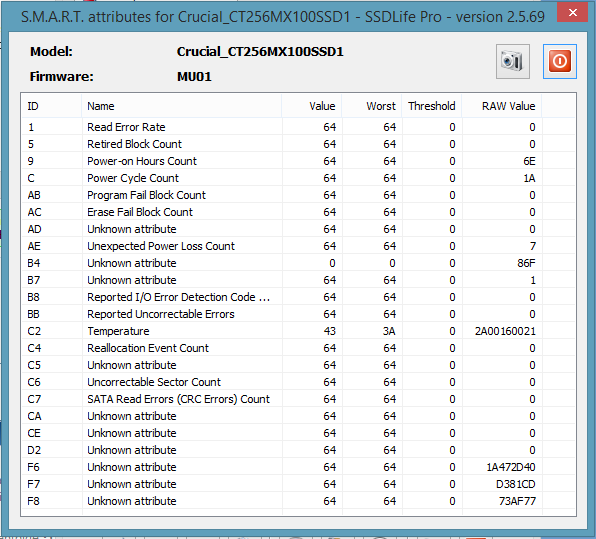Image resolution: width=596 pixels, height=539 pixels.
Task: Take a screenshot with the camera icon
Action: [x=512, y=61]
